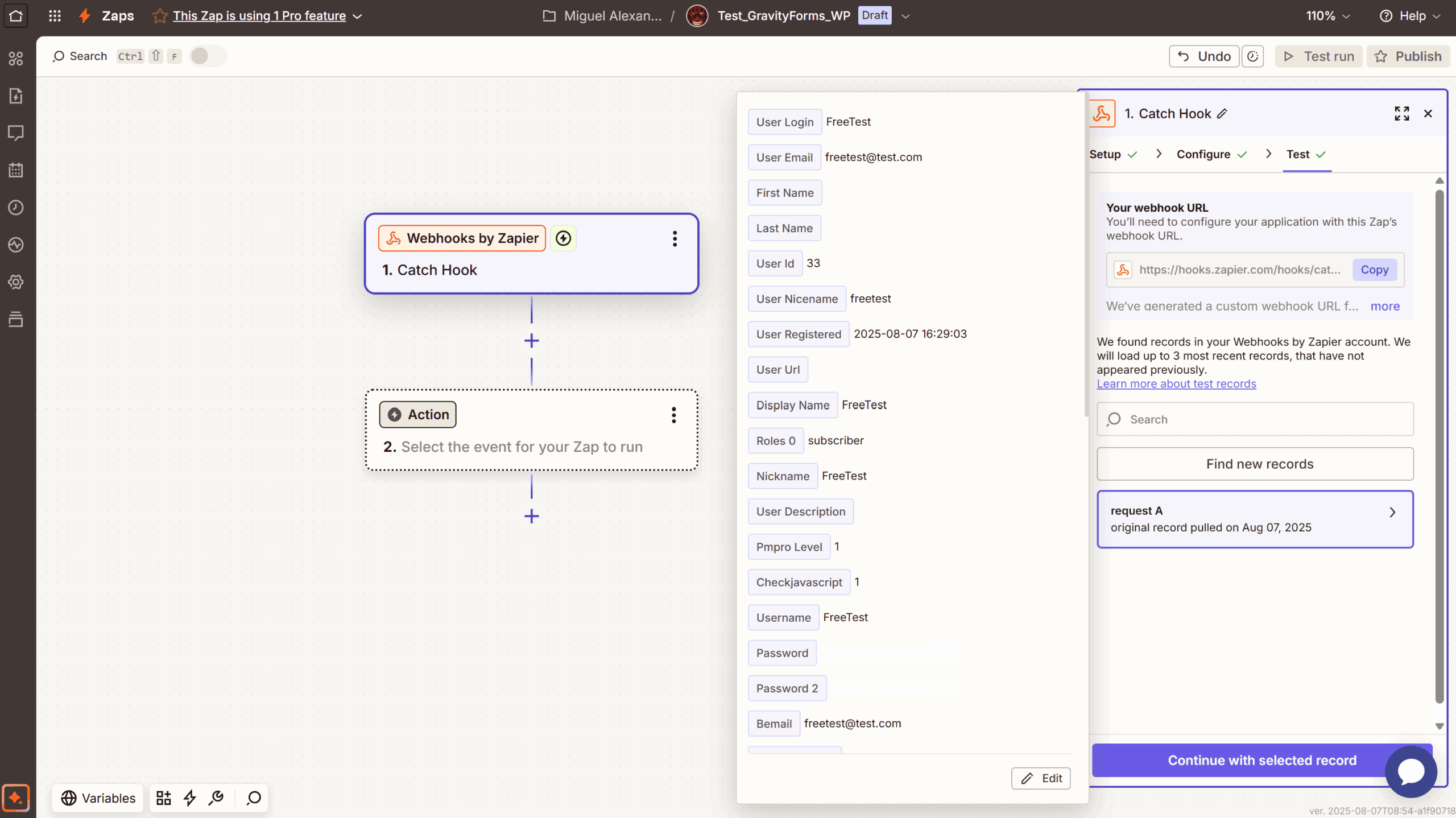Click the Edit button in record popup

pos(1041,778)
